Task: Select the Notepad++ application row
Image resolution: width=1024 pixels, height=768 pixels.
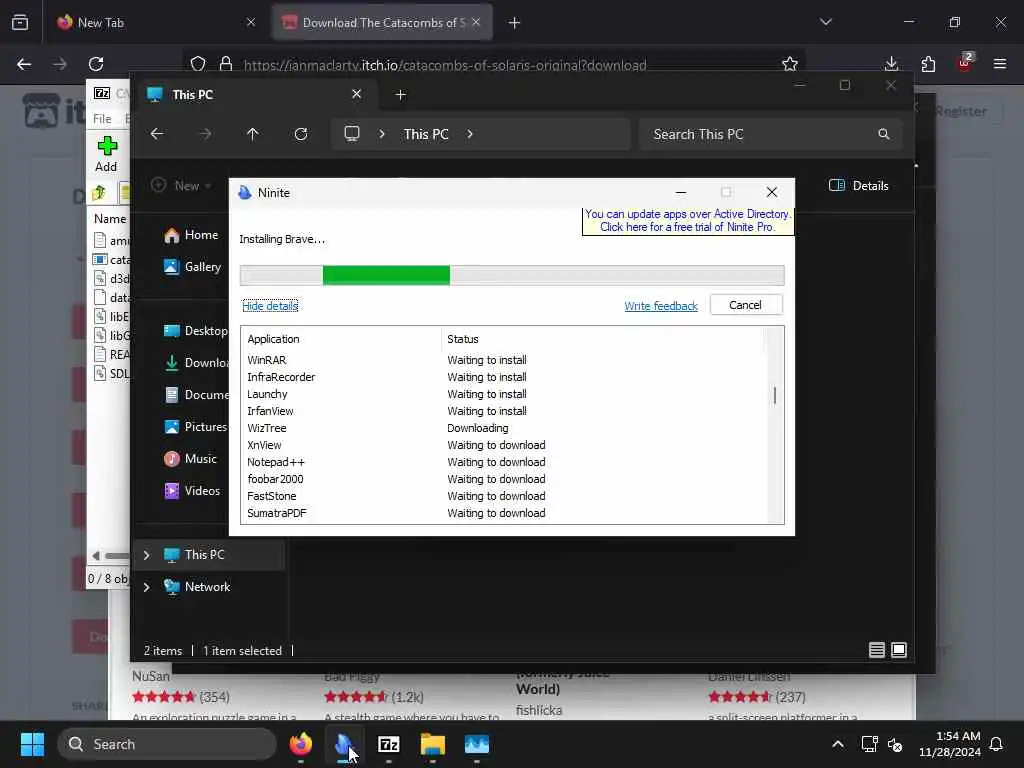Action: pyautogui.click(x=503, y=462)
